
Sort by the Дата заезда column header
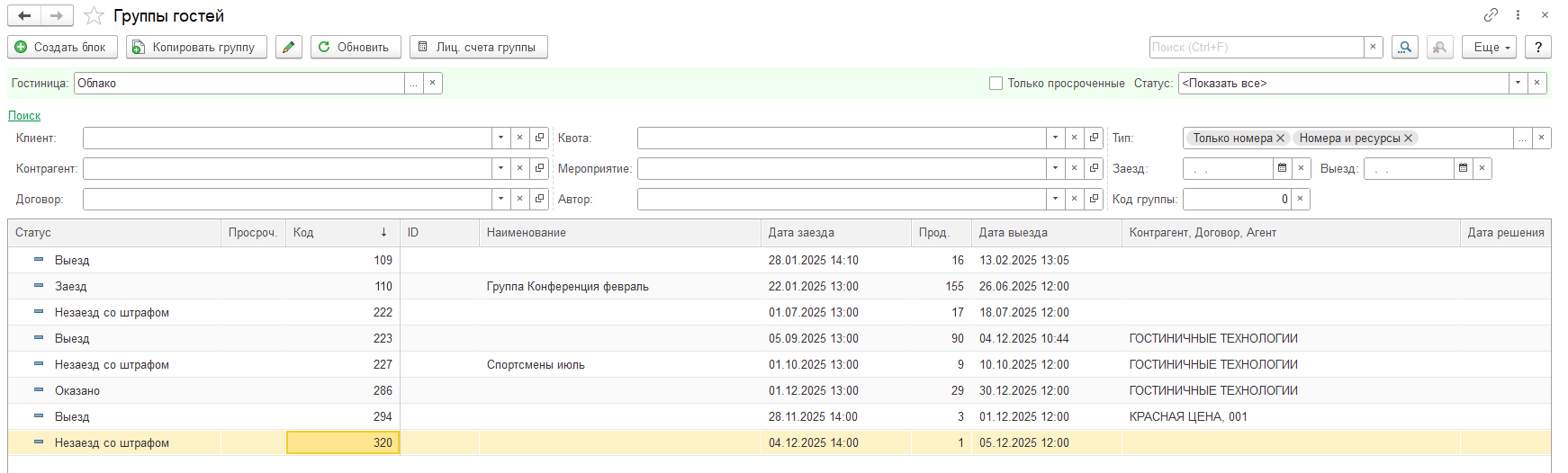(836, 232)
